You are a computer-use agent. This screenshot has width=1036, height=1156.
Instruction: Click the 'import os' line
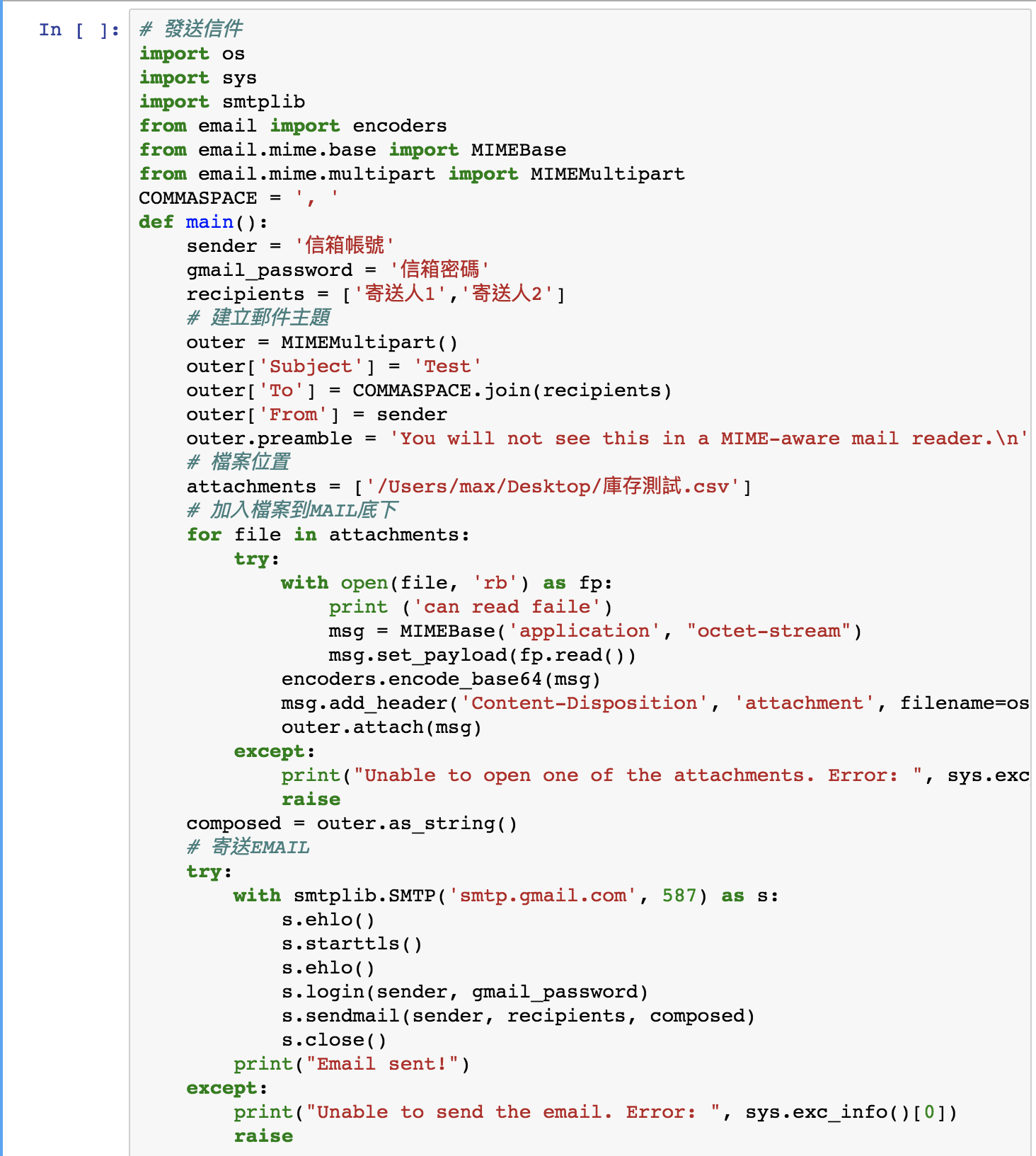pos(192,54)
